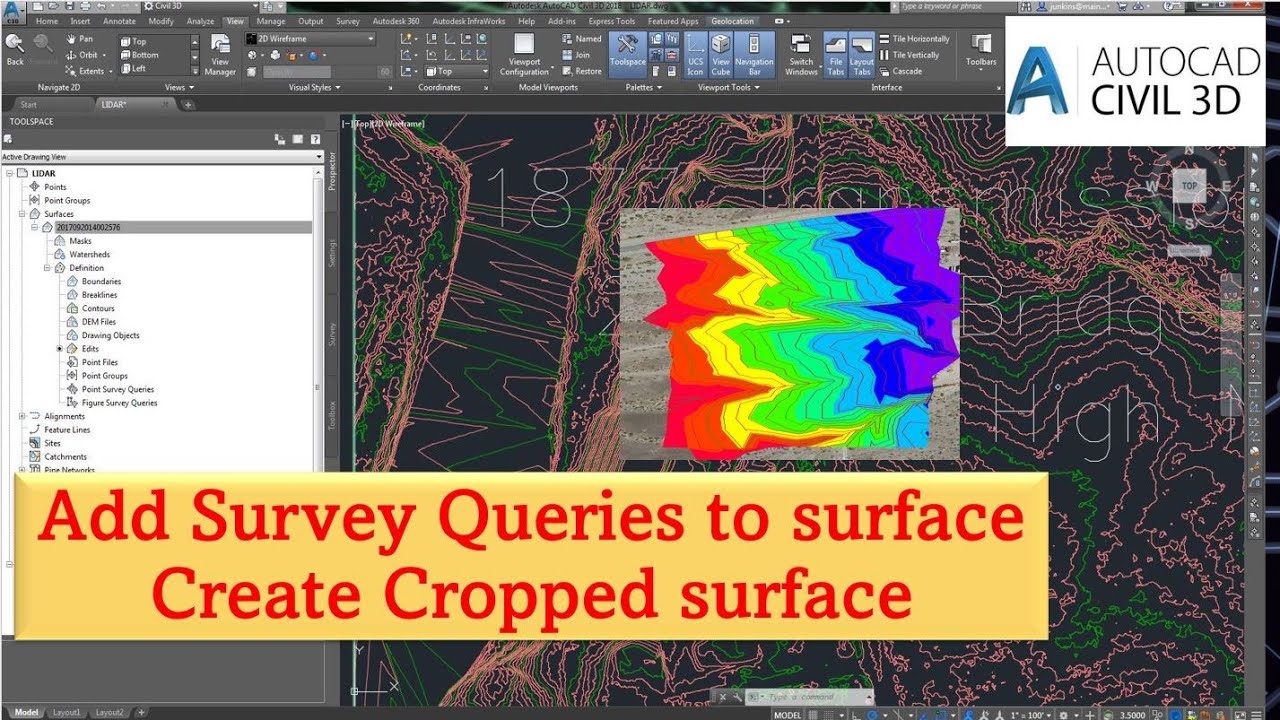Open Viewport Configuration

click(x=524, y=55)
